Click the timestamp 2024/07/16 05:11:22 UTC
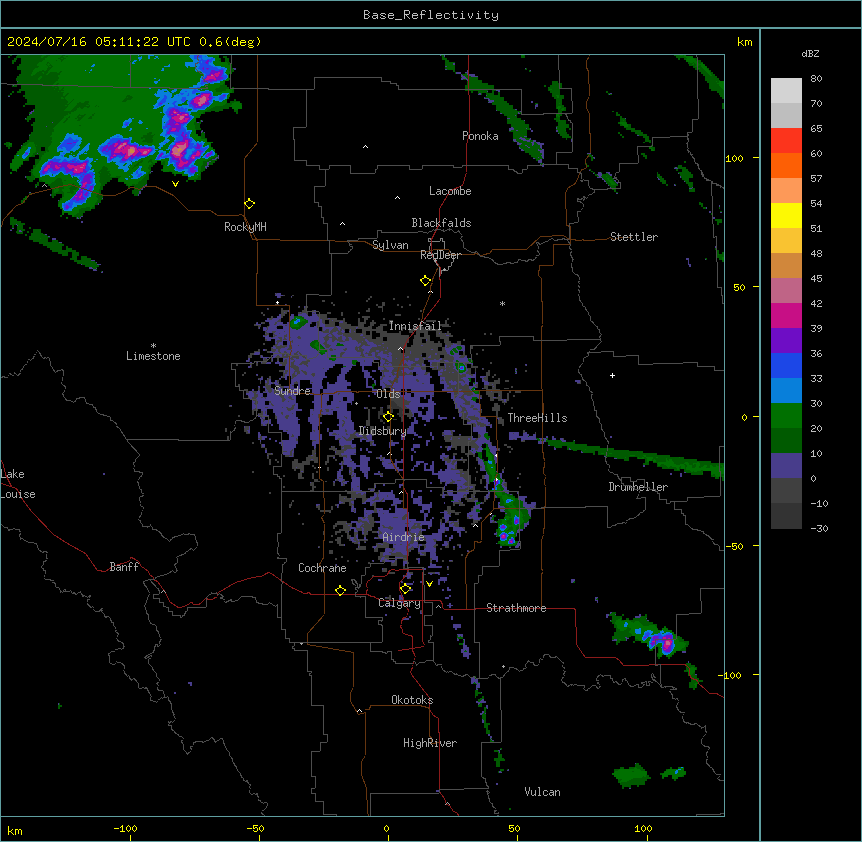 coord(98,42)
